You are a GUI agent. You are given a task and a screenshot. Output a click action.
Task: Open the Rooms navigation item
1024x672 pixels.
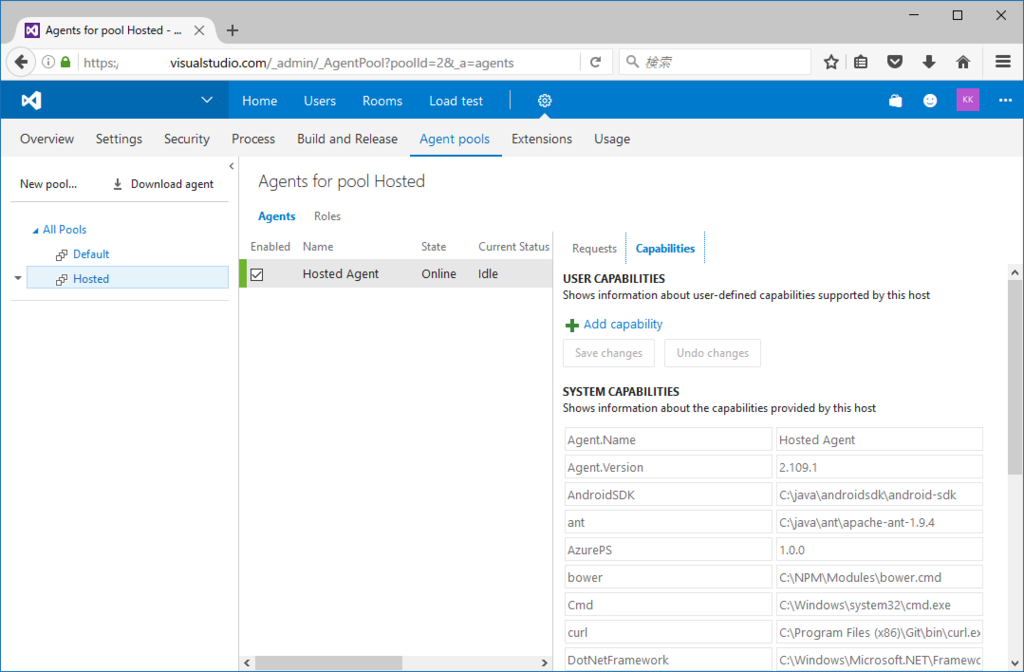point(382,101)
